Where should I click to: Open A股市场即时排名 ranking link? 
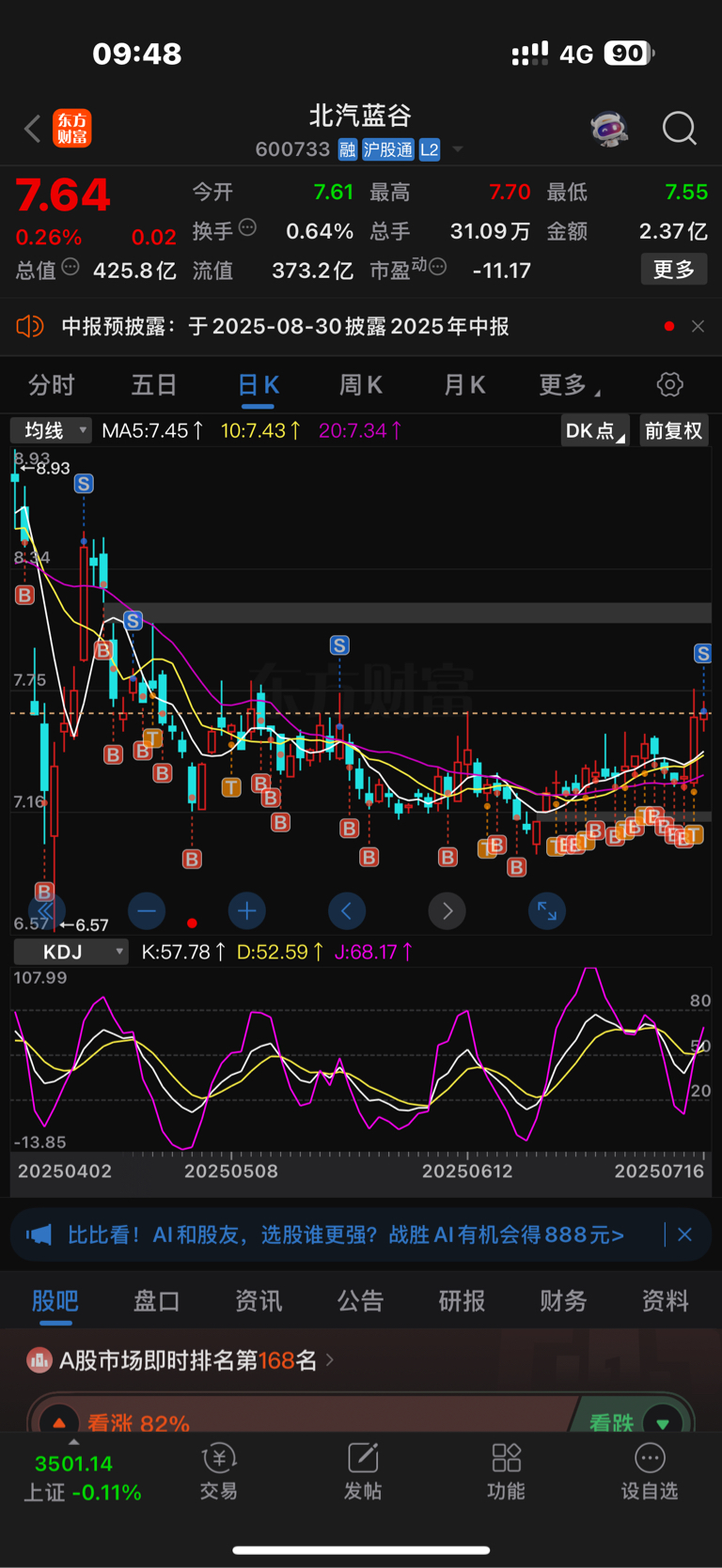[197, 1359]
